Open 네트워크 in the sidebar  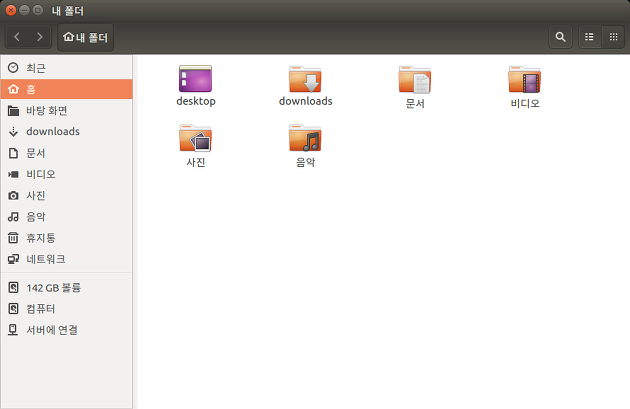point(67,259)
